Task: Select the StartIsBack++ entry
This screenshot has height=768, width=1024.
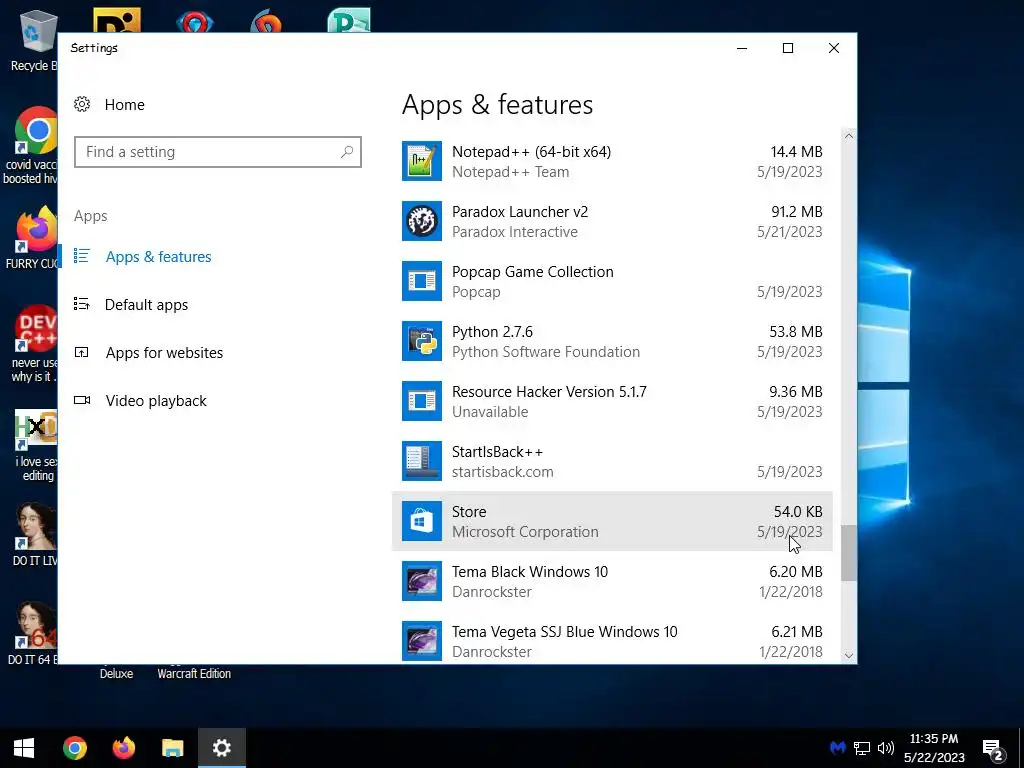Action: [612, 462]
